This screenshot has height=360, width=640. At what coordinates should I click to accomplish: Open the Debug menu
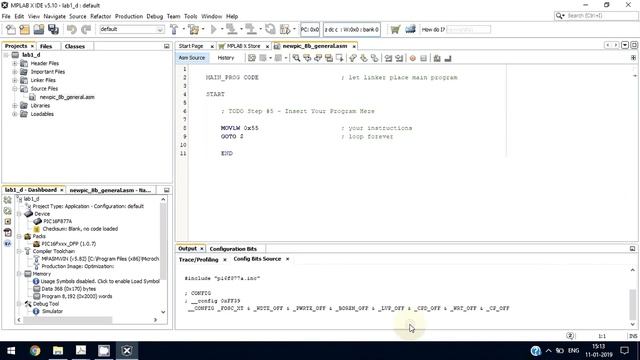click(x=154, y=16)
